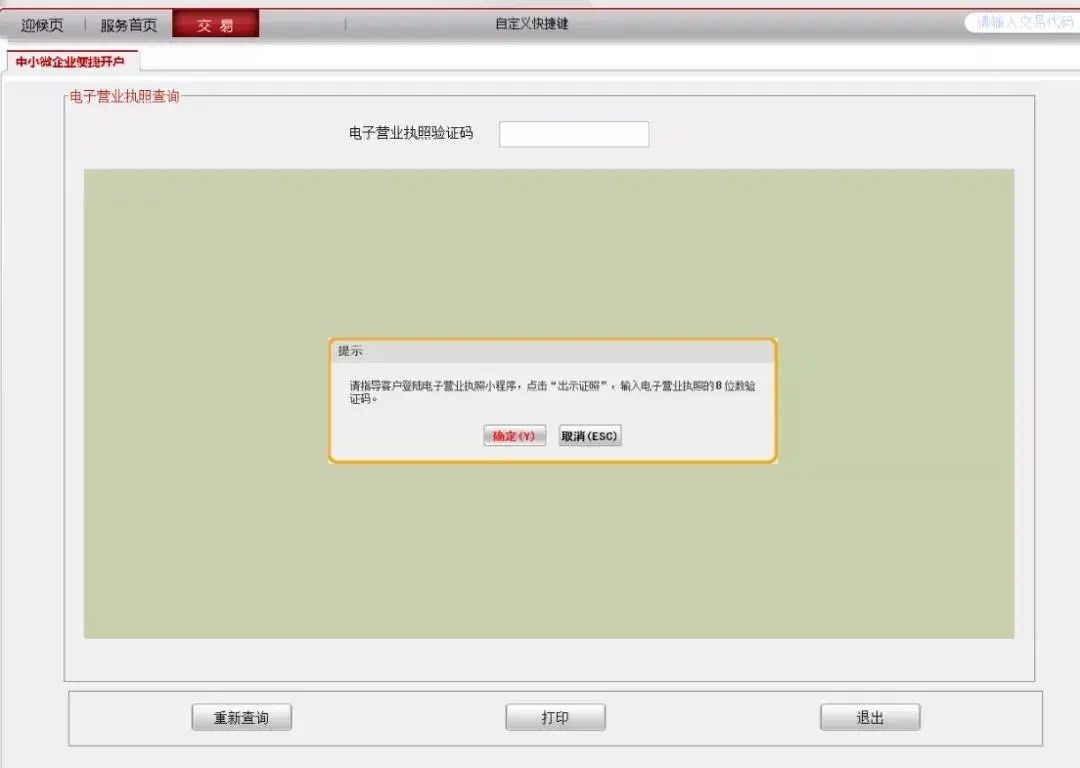Screen dimensions: 1080x768
Task: Confirm the prompt with 确定(Y)
Action: pyautogui.click(x=514, y=436)
